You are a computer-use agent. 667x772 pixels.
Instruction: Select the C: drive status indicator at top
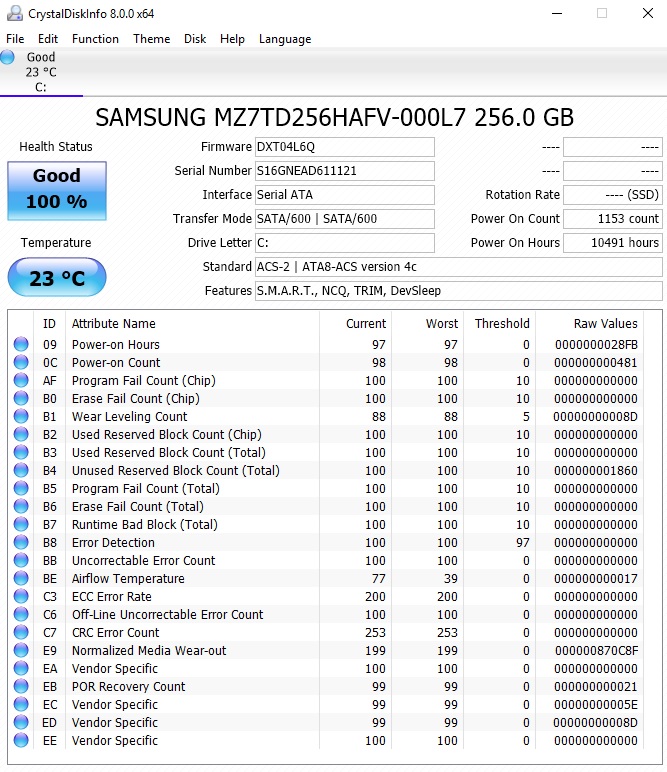click(x=41, y=72)
